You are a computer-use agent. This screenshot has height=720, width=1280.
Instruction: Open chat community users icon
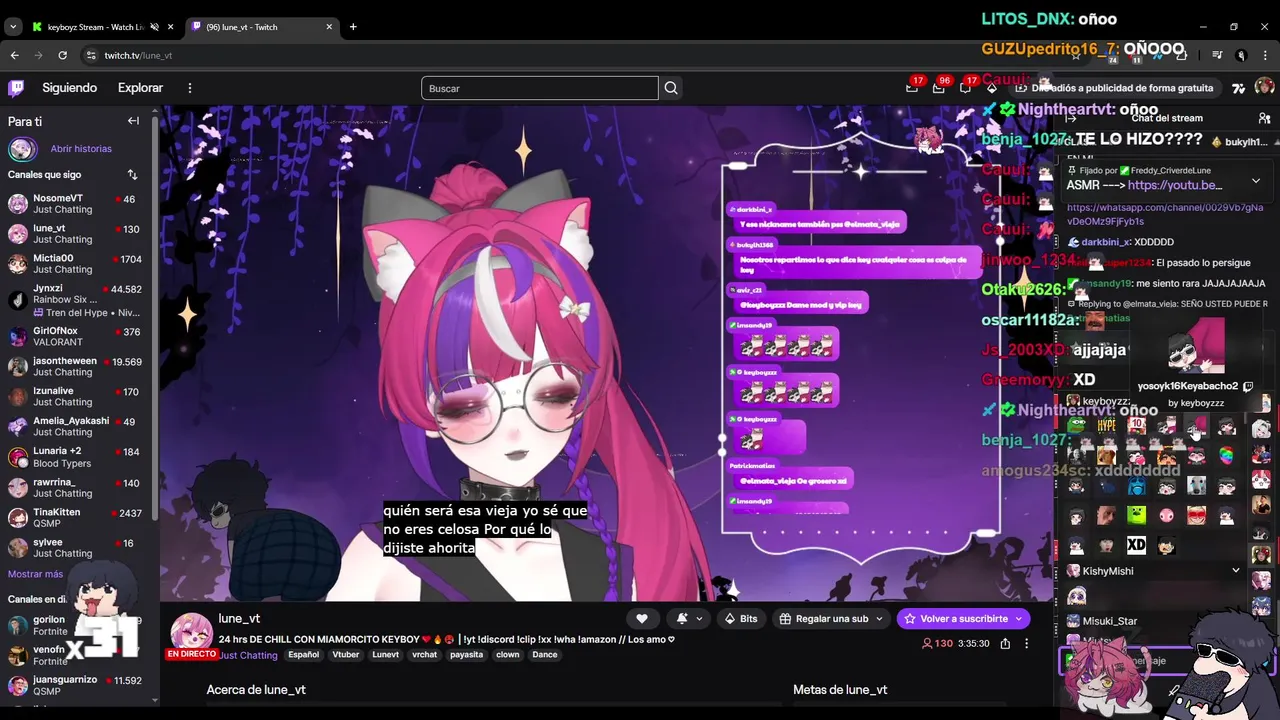(x=1264, y=118)
